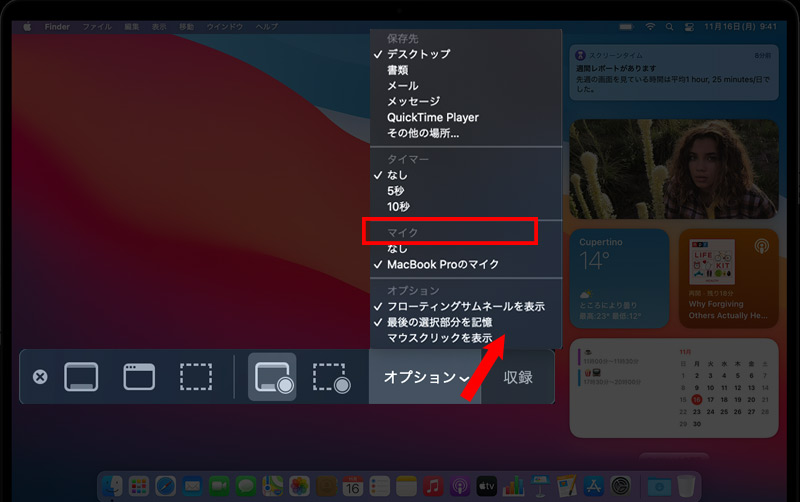This screenshot has width=800, height=502.
Task: Open Messages app in the Dock
Action: (246, 486)
